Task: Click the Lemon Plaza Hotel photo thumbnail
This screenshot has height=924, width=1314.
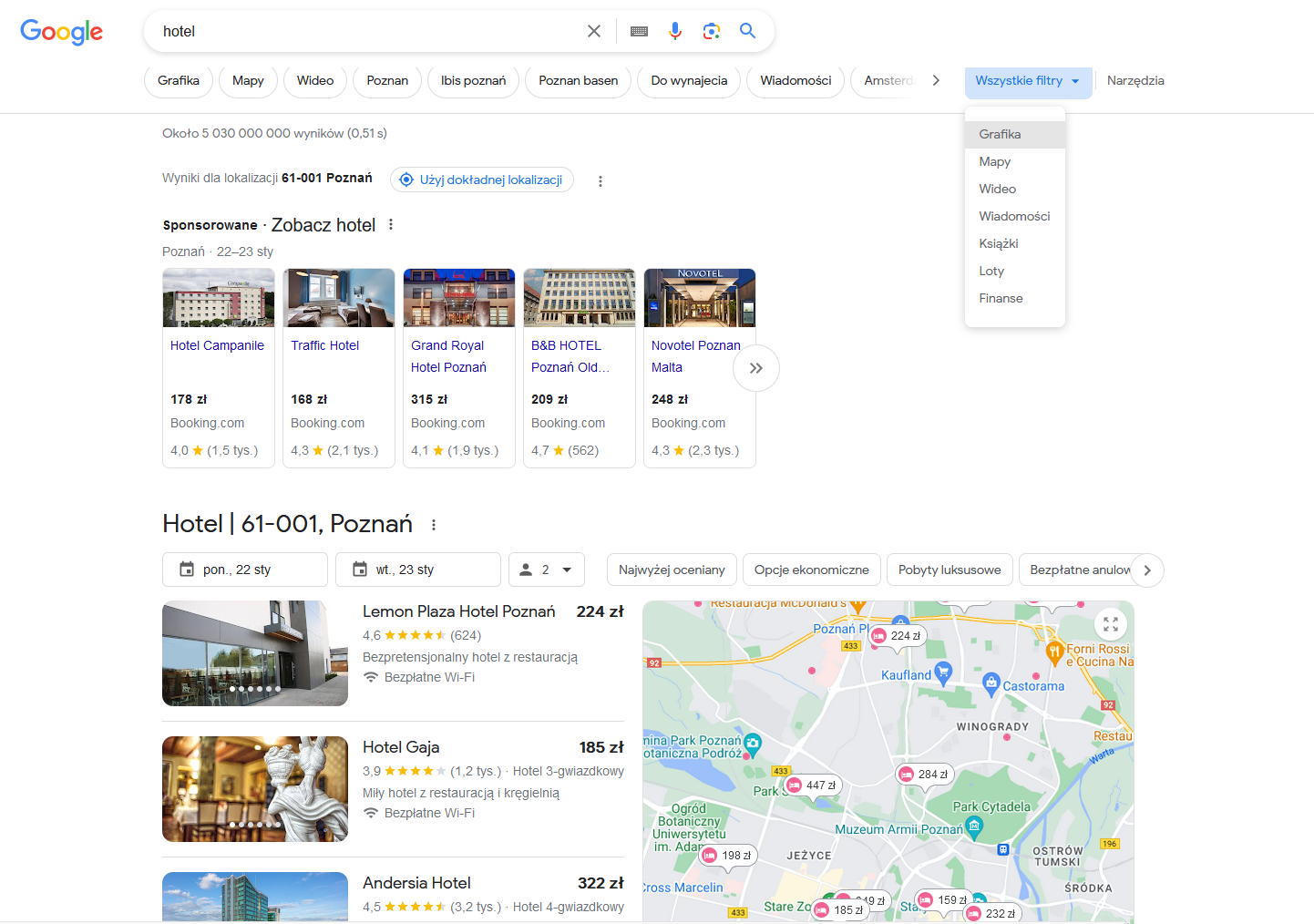Action: [x=254, y=653]
